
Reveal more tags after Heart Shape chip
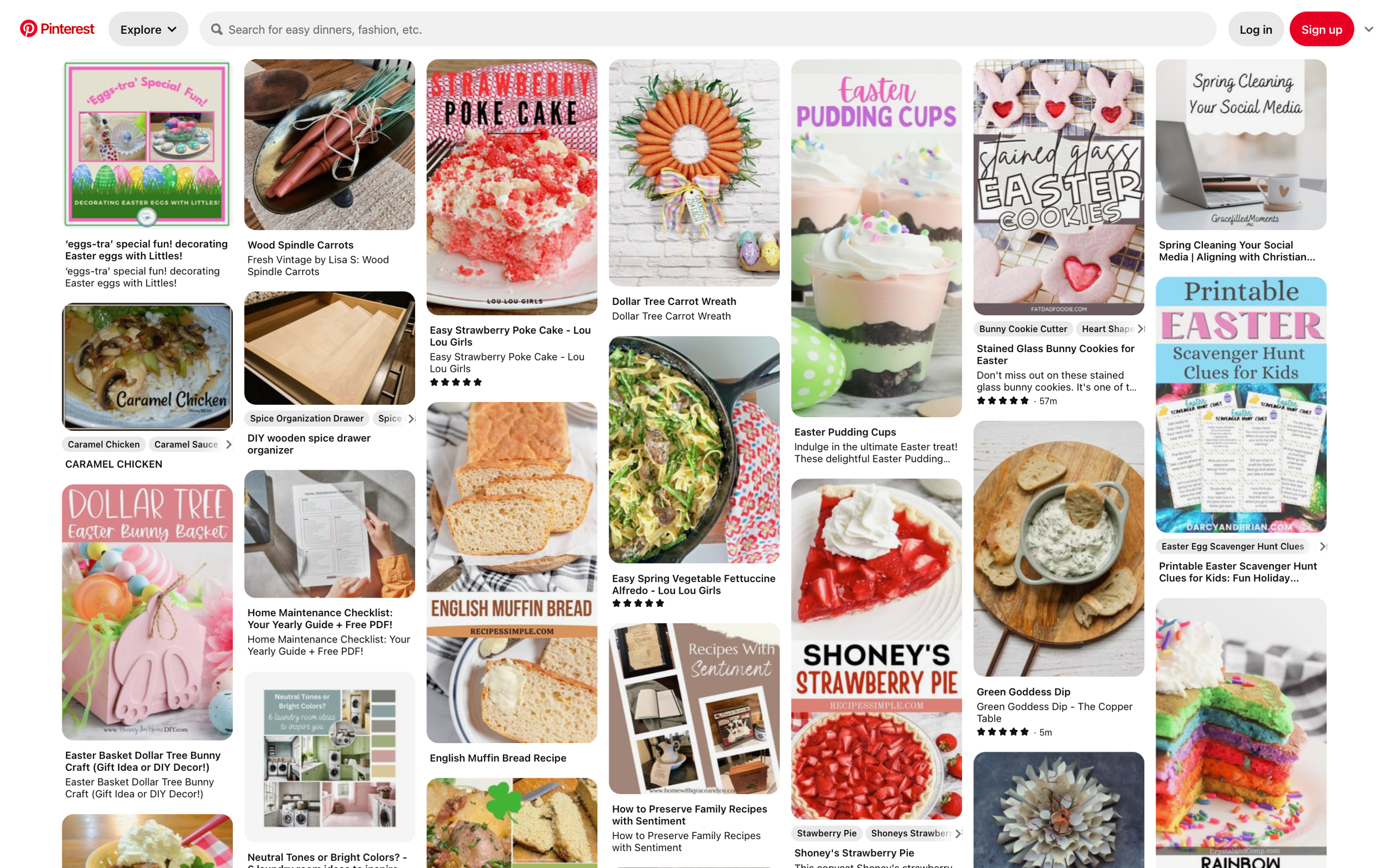[x=1141, y=329]
